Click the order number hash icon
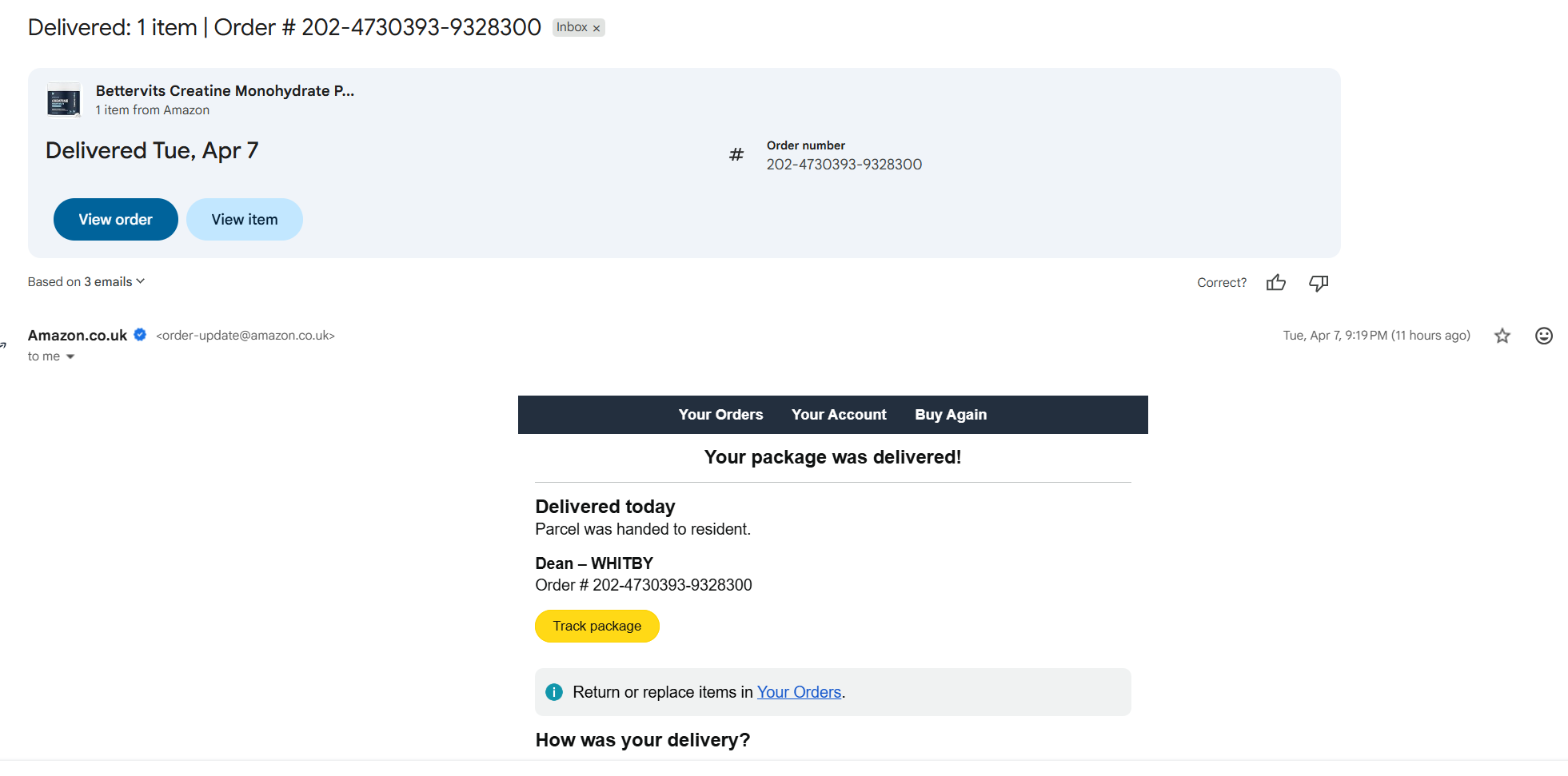Screen dimensions: 1568x776 (736, 154)
